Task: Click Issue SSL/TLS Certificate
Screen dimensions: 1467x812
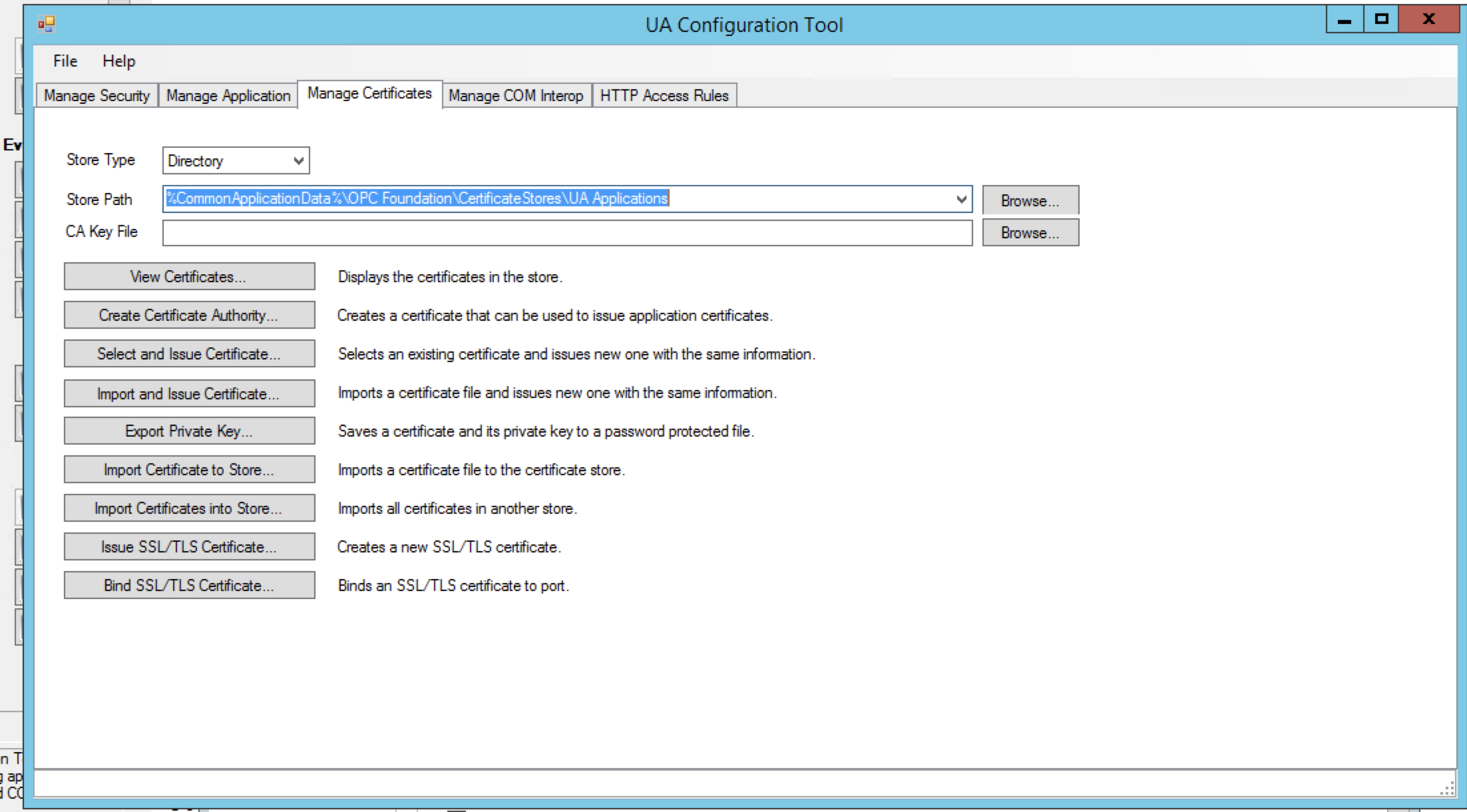Action: click(x=189, y=546)
